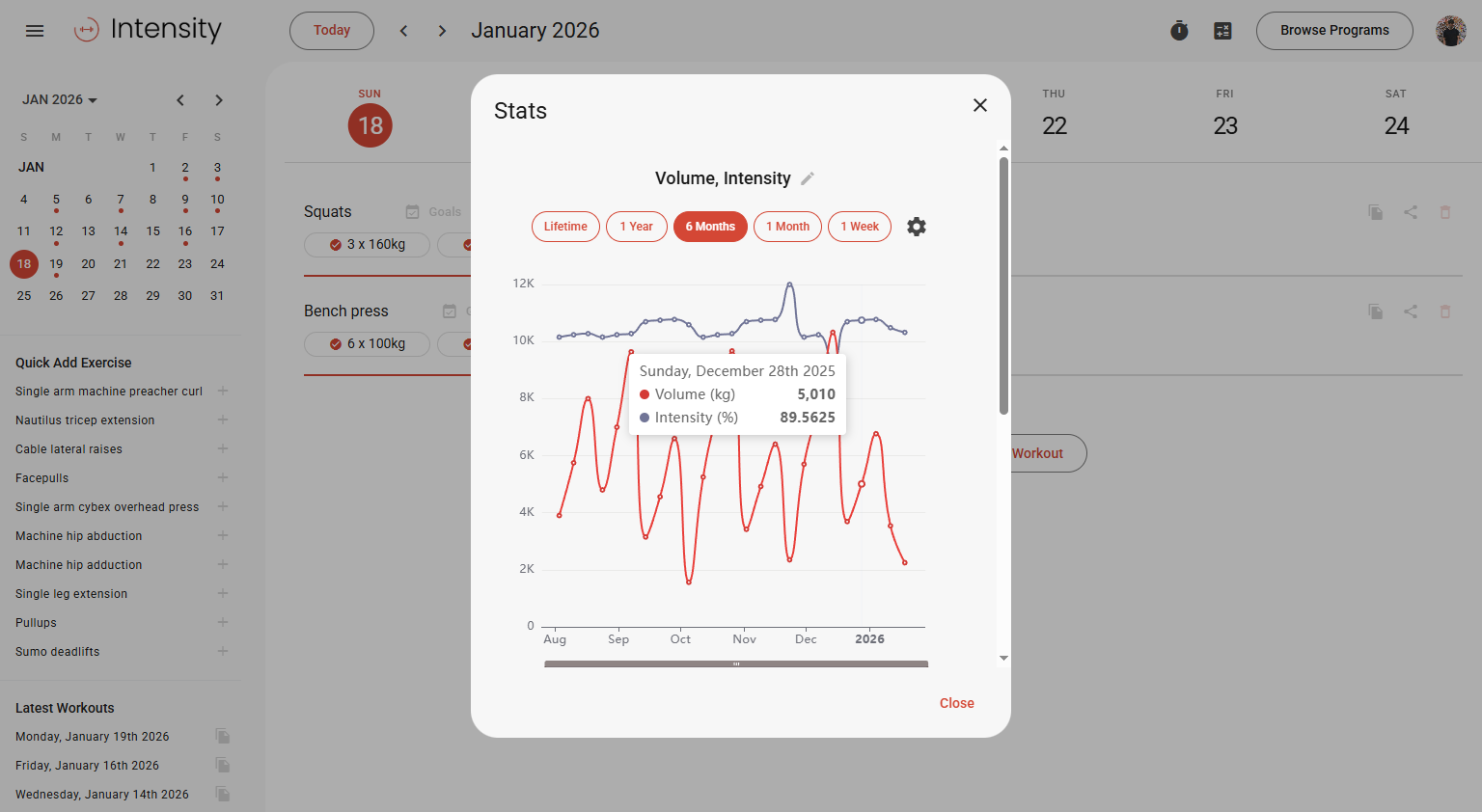Open the hamburger navigation menu
This screenshot has width=1482, height=812.
35,31
